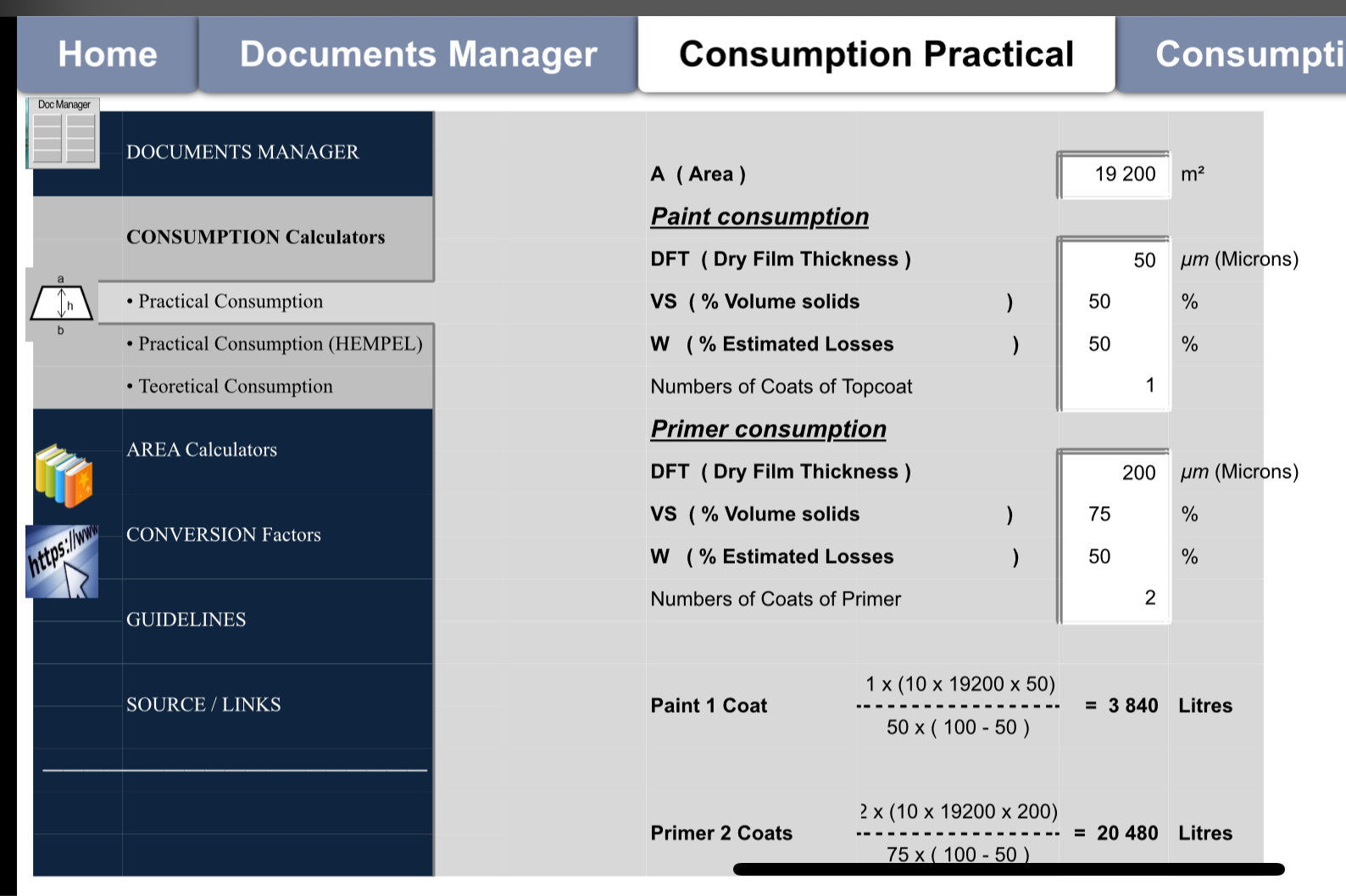Click the paint DFT microns unit label
Screen dimensions: 1346x896
[x=1239, y=259]
